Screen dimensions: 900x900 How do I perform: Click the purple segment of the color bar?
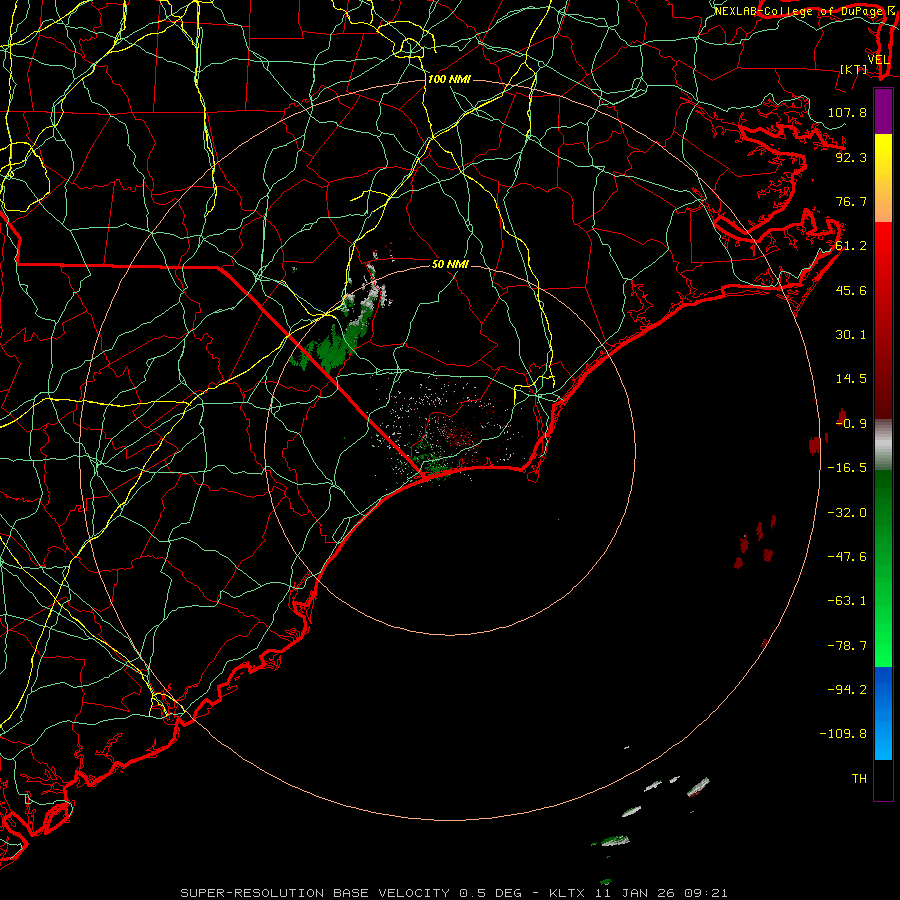coord(883,111)
